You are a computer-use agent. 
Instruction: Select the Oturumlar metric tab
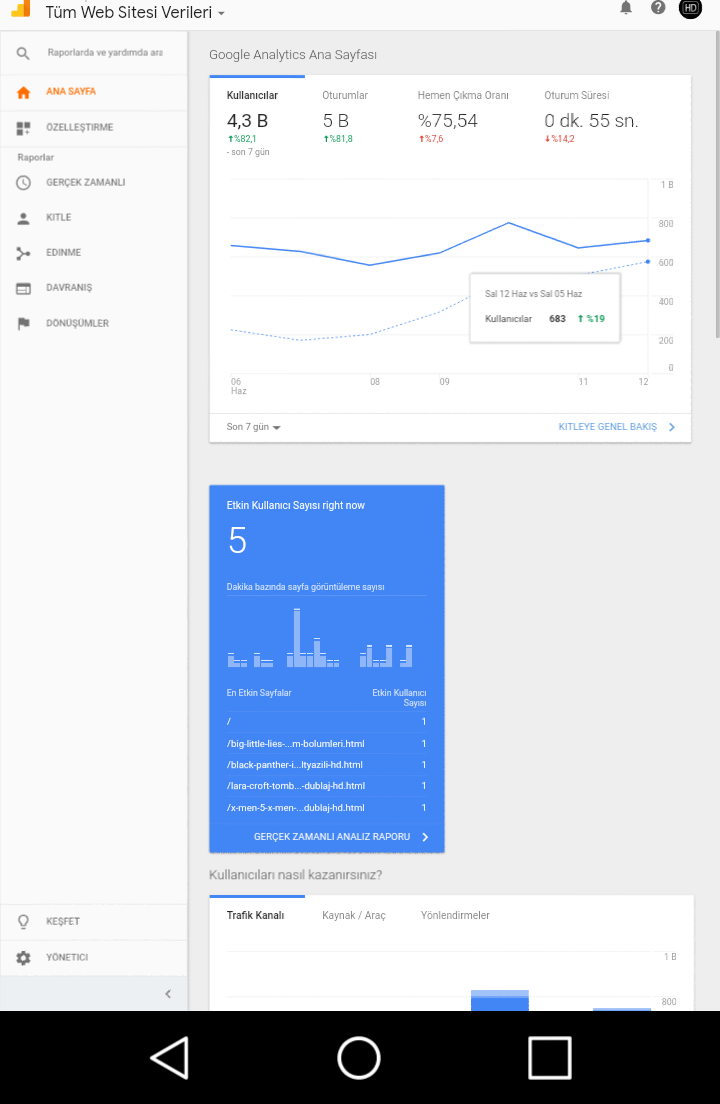[345, 117]
